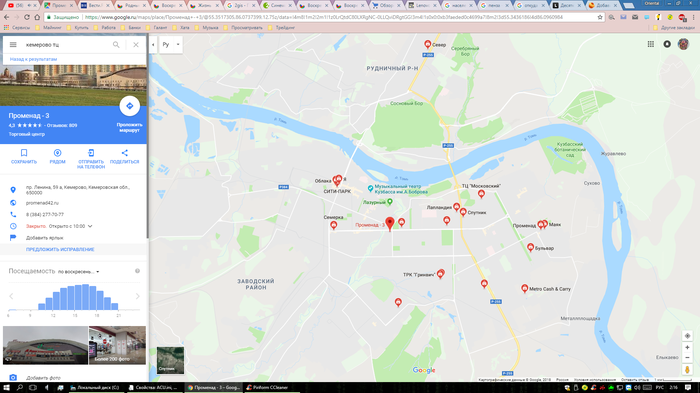
Task: Share place using Поделиться icon
Action: (125, 156)
